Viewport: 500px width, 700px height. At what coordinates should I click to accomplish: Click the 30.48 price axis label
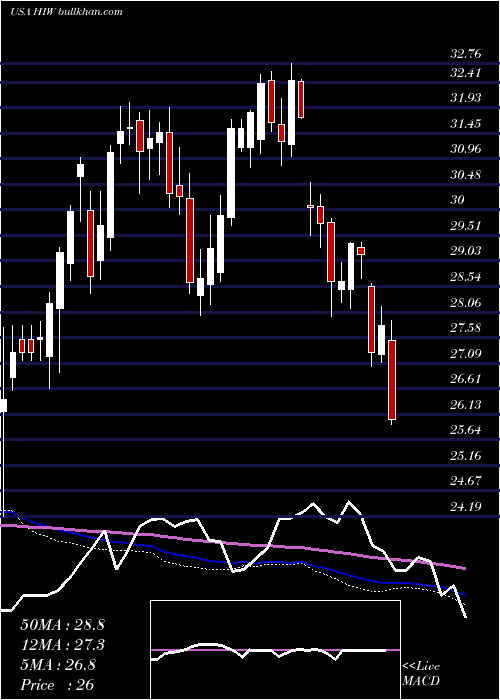[466, 175]
